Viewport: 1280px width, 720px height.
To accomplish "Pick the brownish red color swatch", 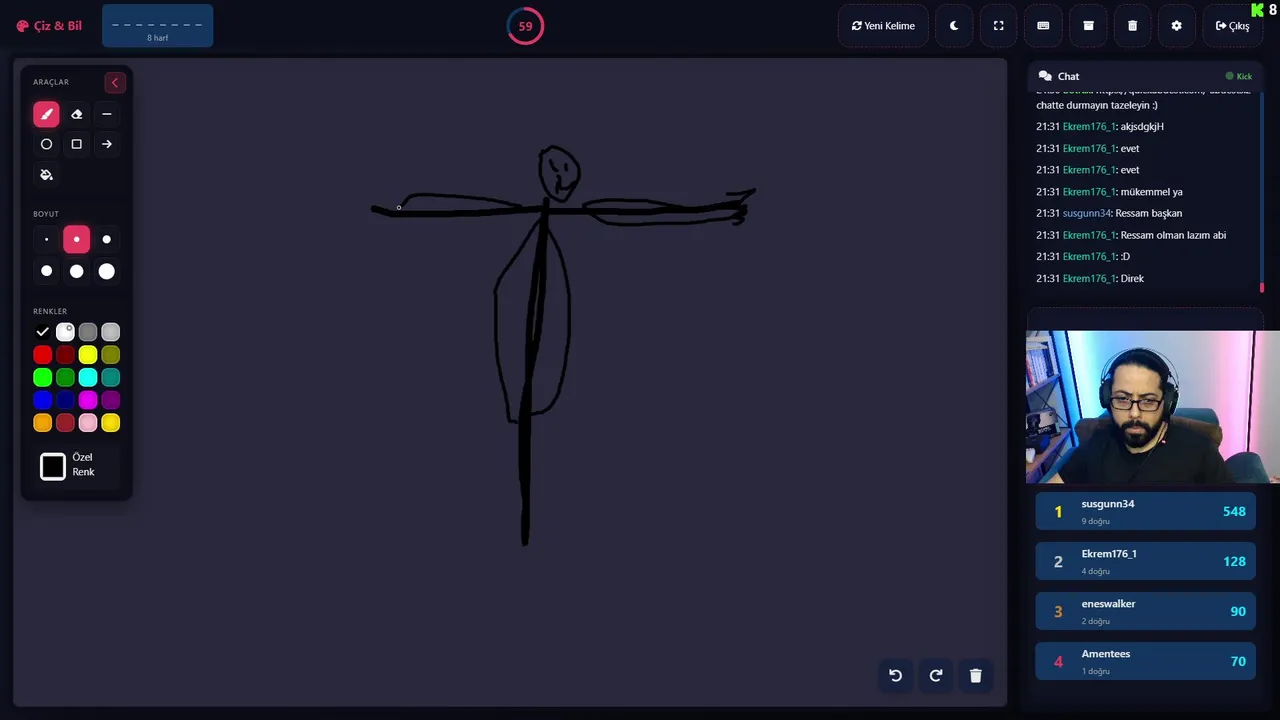I will 65,423.
